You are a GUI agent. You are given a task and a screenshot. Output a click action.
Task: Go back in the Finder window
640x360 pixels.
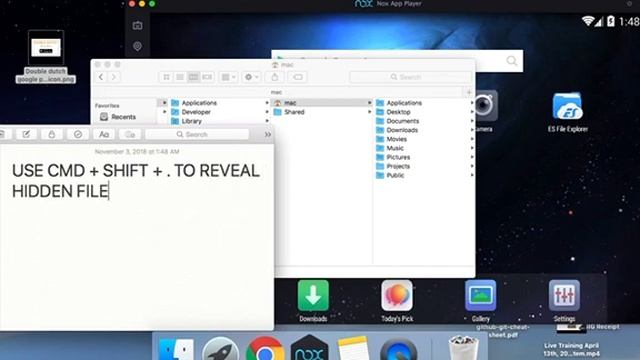(x=101, y=77)
